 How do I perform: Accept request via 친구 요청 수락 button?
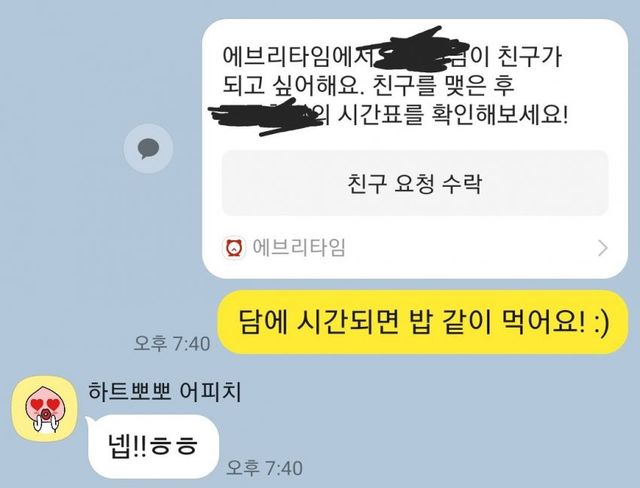[x=415, y=183]
